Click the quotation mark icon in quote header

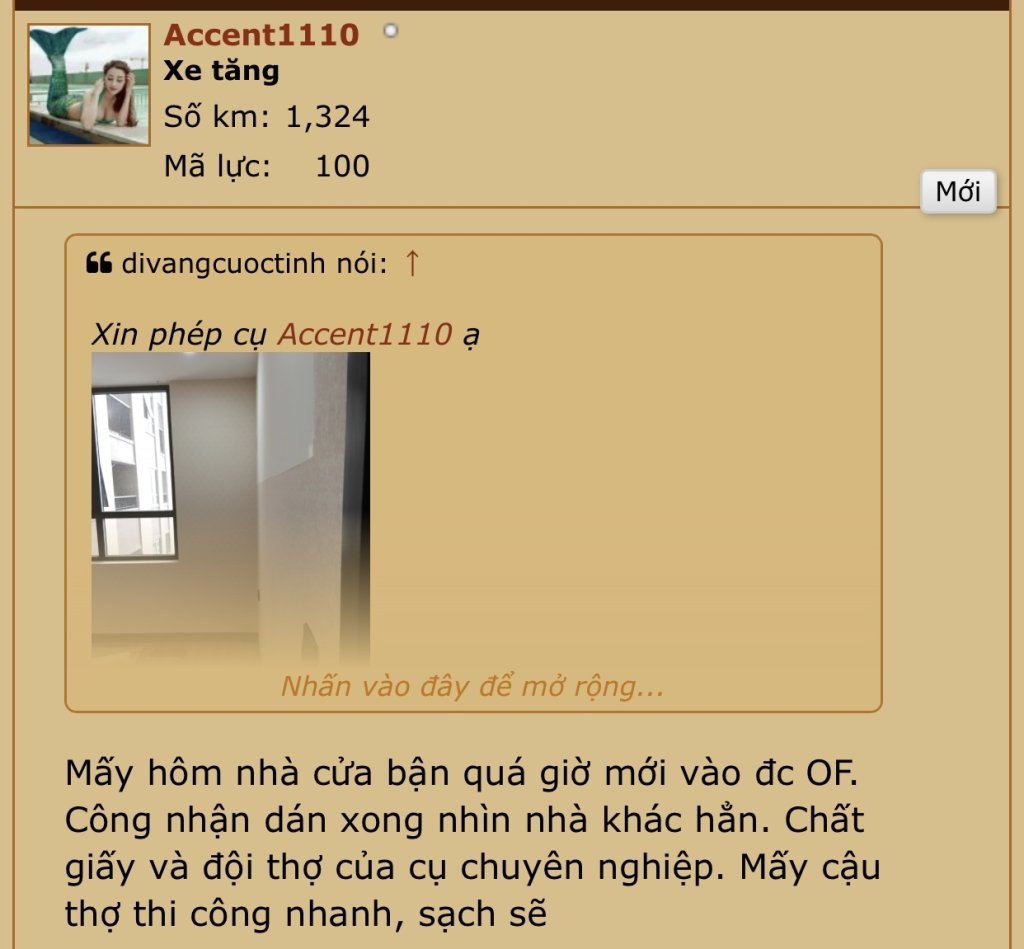coord(99,263)
